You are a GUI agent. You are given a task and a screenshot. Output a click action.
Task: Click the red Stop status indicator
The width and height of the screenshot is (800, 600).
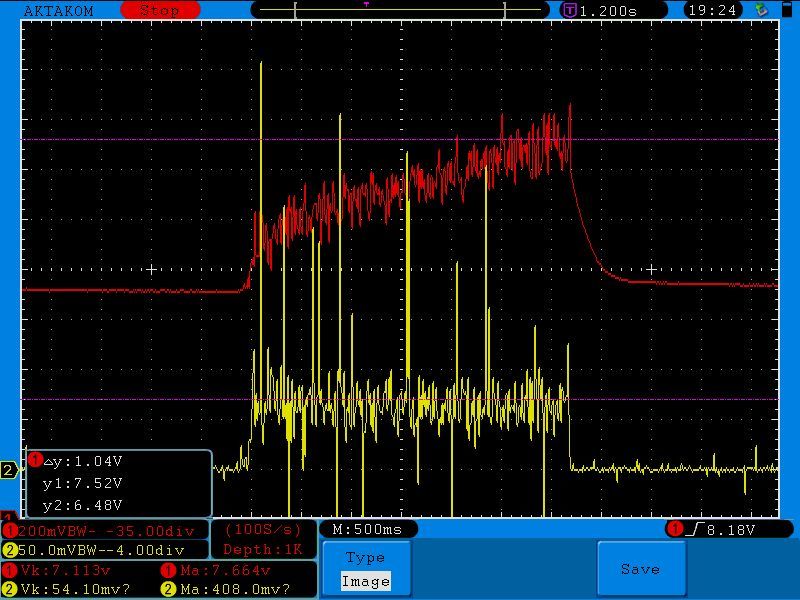160,10
